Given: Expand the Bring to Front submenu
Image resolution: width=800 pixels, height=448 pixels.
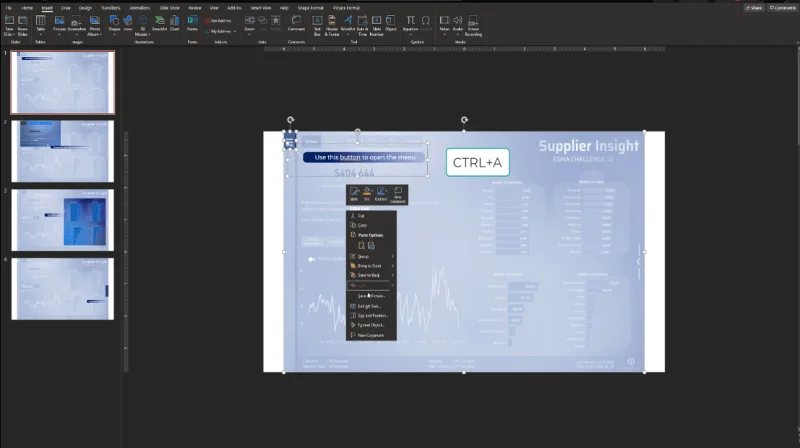Looking at the screenshot, I should pos(371,266).
